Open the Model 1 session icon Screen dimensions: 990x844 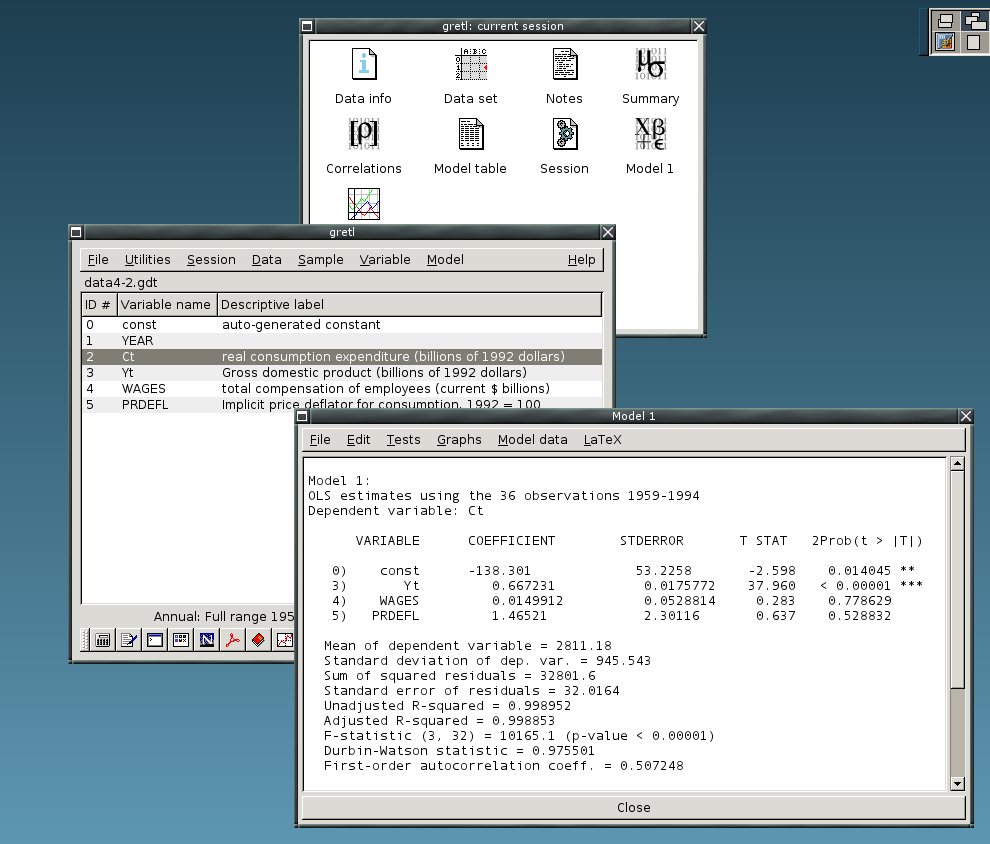coord(650,134)
